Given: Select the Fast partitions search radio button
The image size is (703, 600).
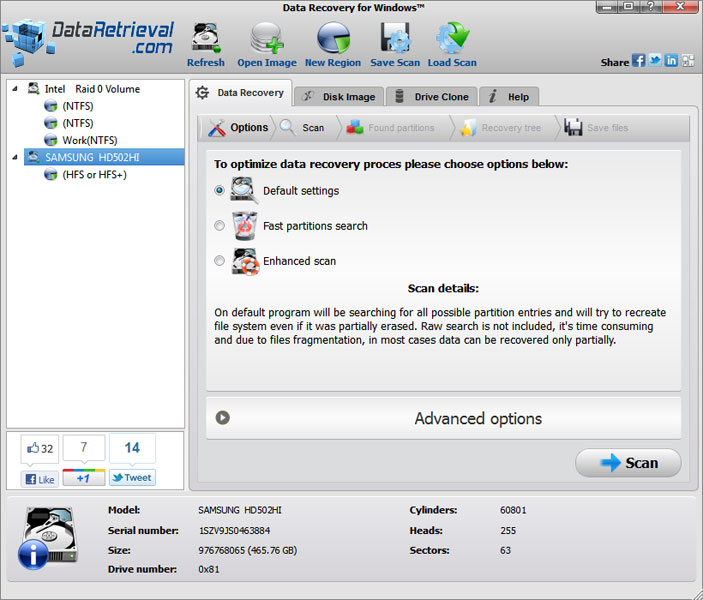Looking at the screenshot, I should (x=219, y=225).
